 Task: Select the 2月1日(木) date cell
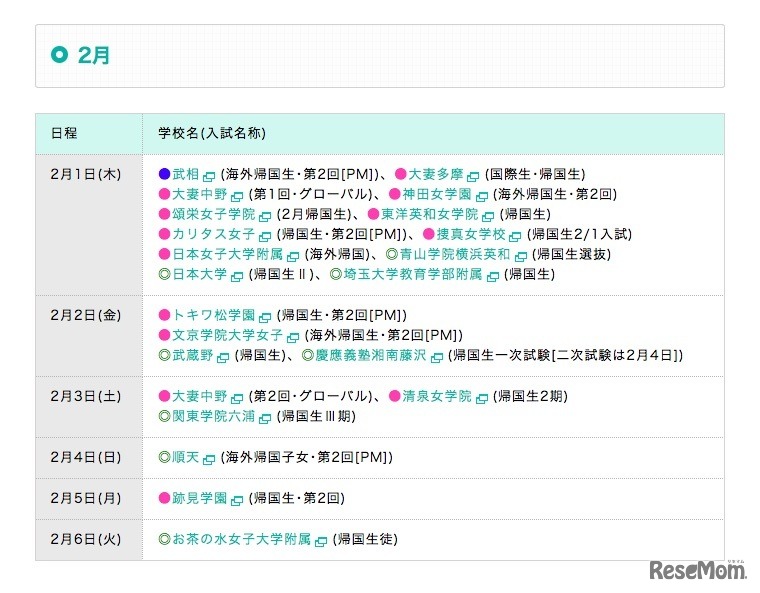[89, 225]
